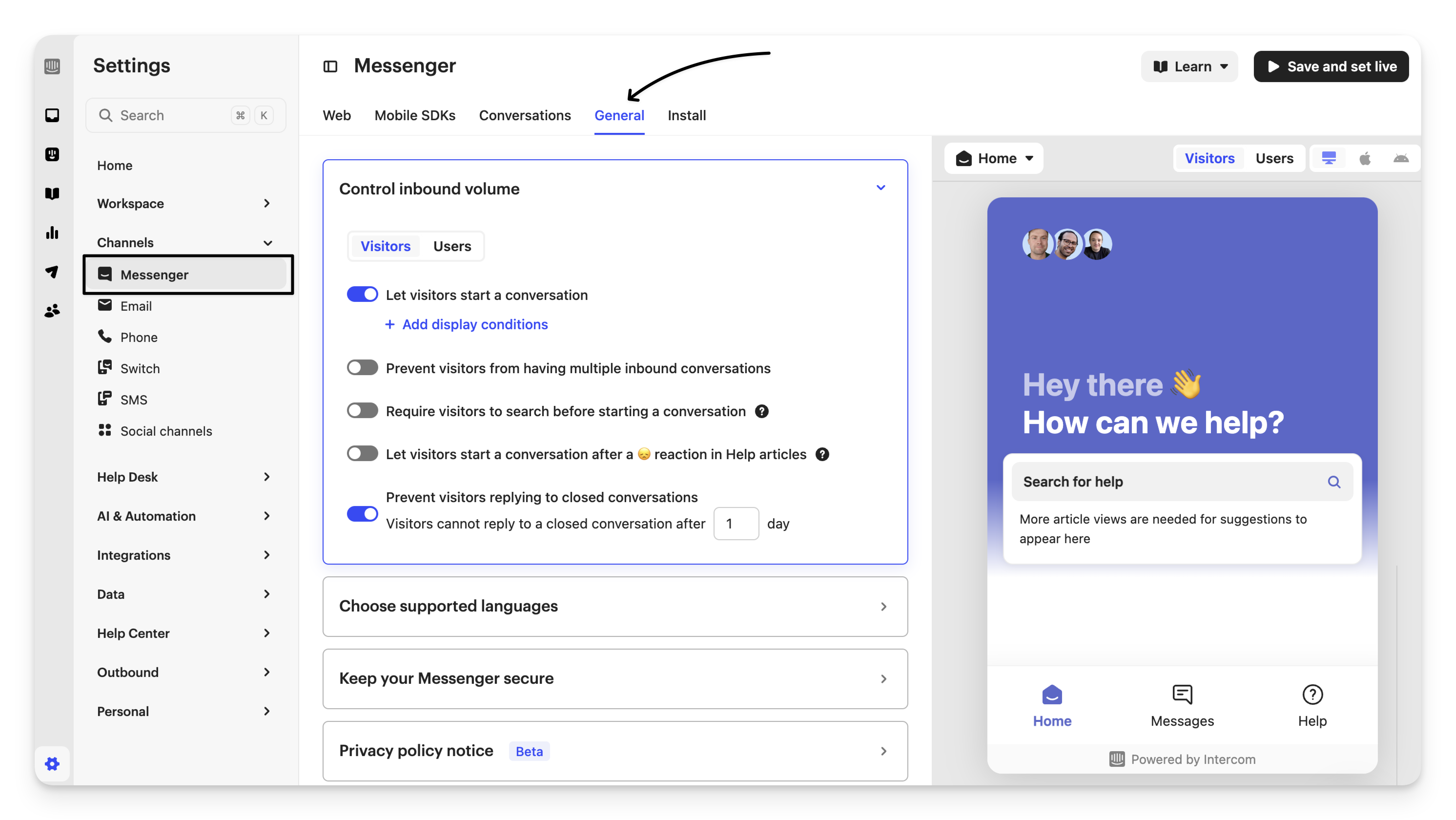
Task: Open the Inbox icon in left rail
Action: (x=52, y=115)
